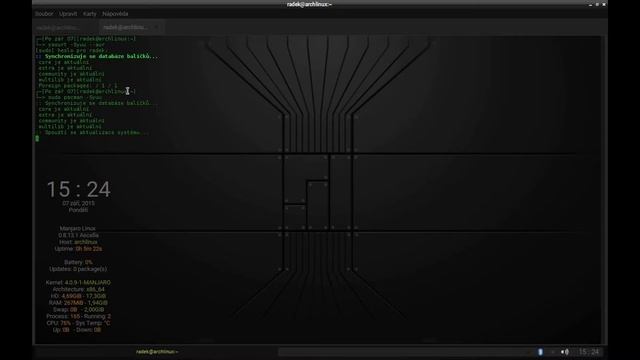The image size is (640, 360).
Task: Click the green terminal cursor block
Action: point(37,139)
